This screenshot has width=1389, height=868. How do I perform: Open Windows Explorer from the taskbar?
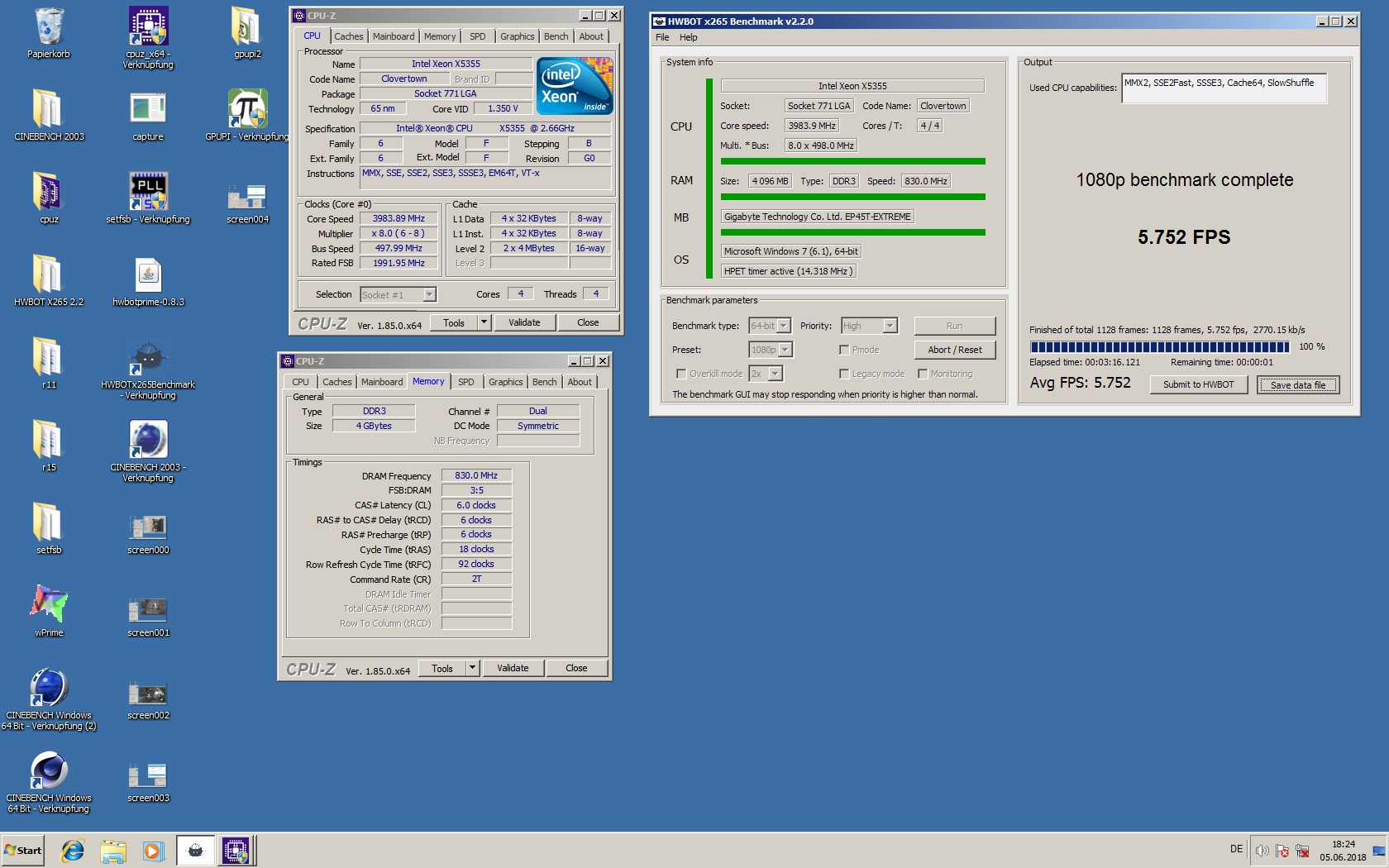pyautogui.click(x=113, y=850)
